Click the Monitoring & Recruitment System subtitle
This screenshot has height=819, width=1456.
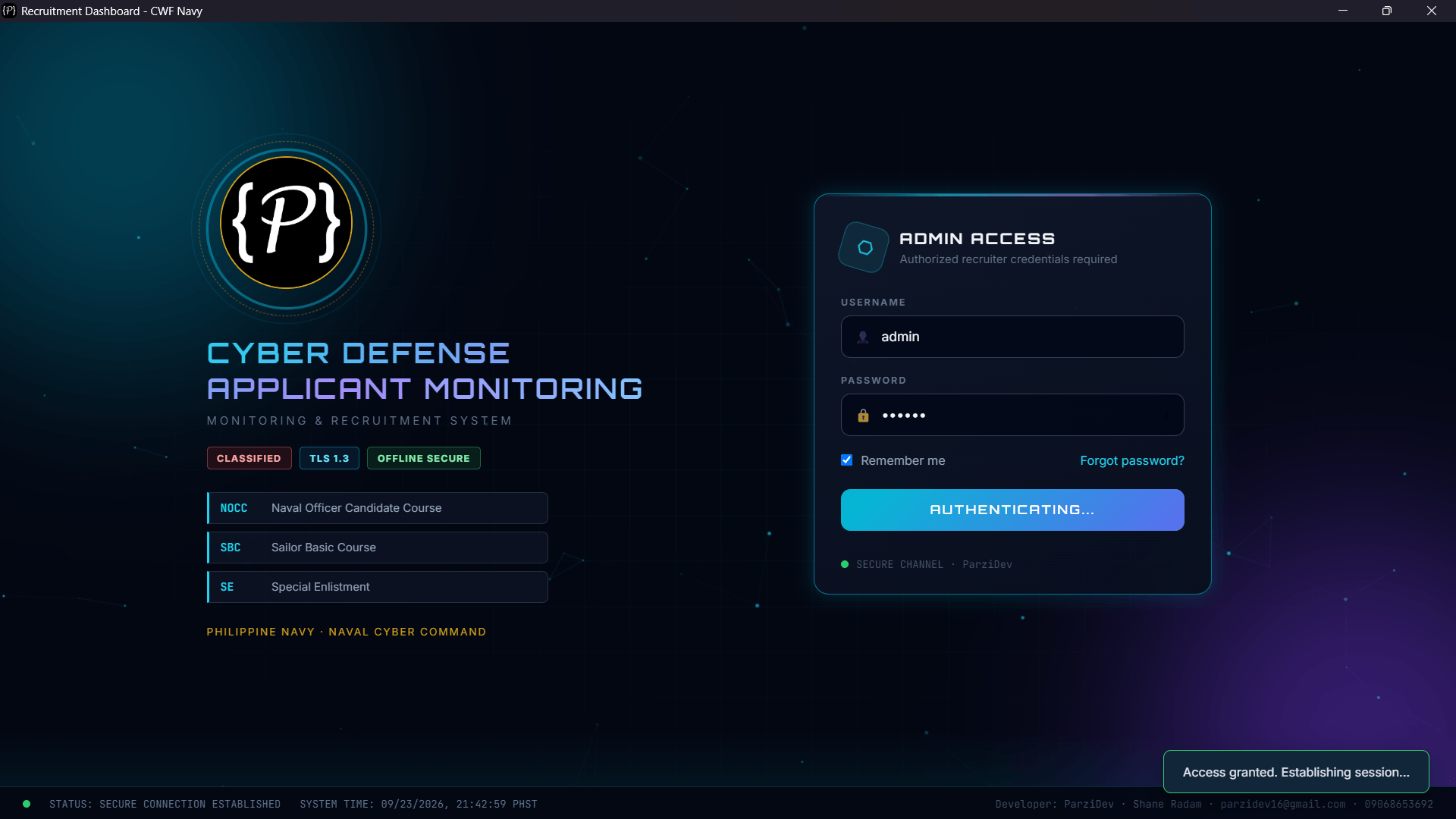point(359,421)
